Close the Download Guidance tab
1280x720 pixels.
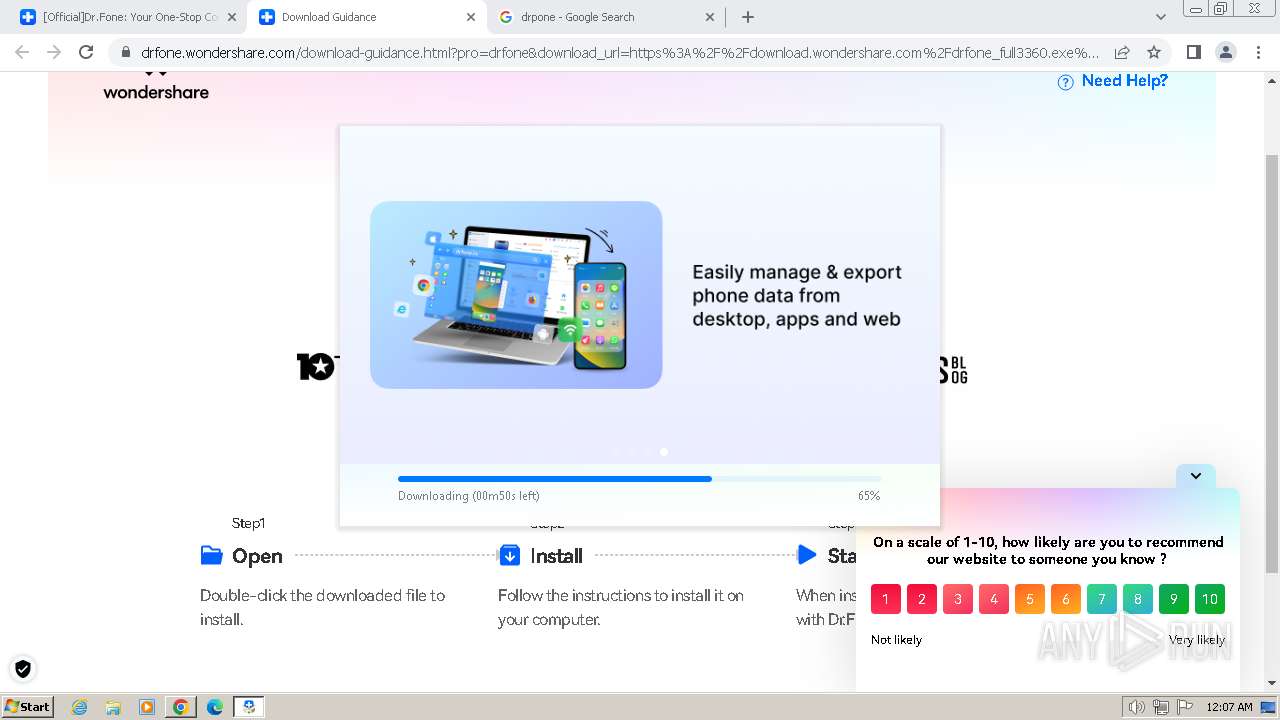click(471, 17)
